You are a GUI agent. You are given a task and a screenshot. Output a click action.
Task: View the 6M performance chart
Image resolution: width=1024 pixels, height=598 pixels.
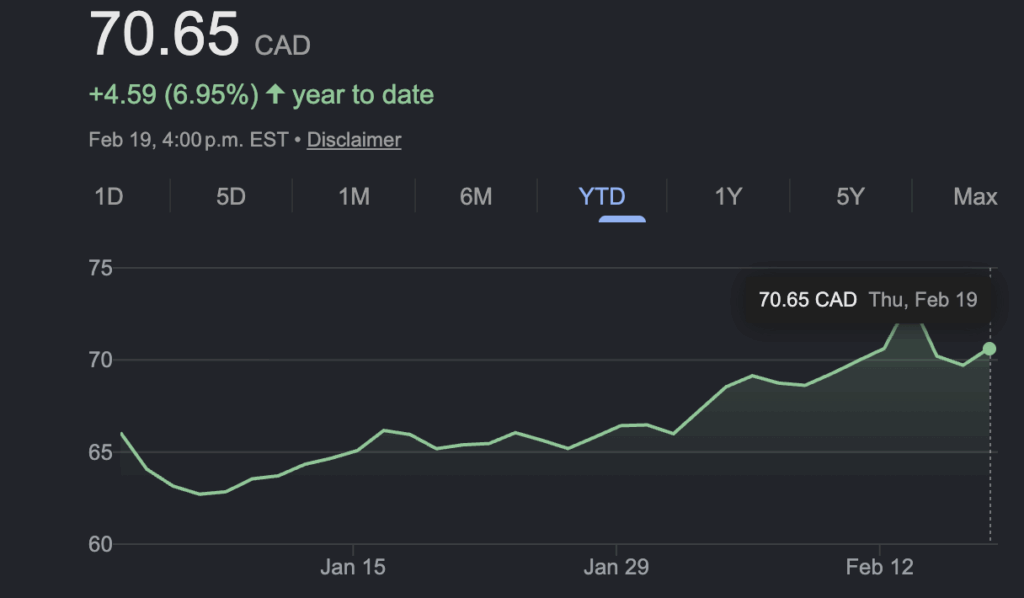pos(473,197)
